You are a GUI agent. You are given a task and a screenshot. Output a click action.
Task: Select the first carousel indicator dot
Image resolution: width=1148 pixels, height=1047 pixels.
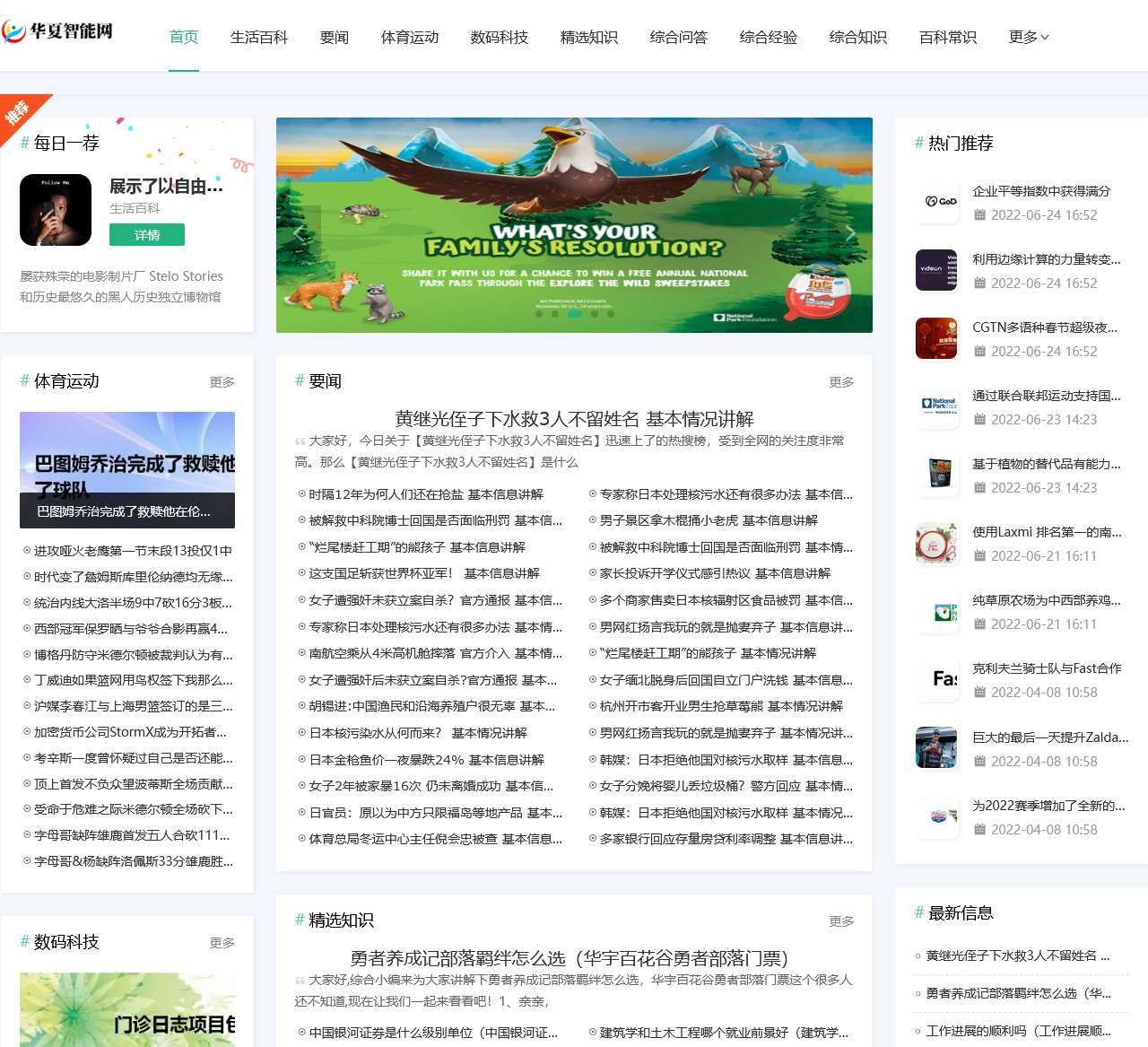(x=538, y=314)
